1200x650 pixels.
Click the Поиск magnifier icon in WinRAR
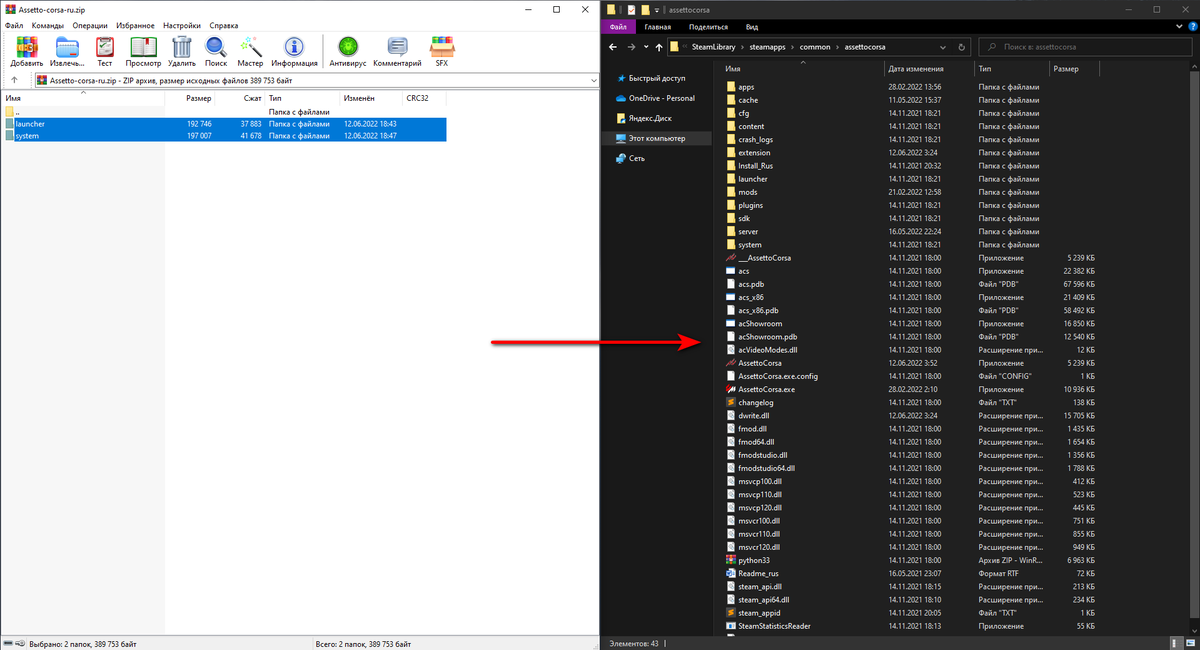tap(216, 50)
